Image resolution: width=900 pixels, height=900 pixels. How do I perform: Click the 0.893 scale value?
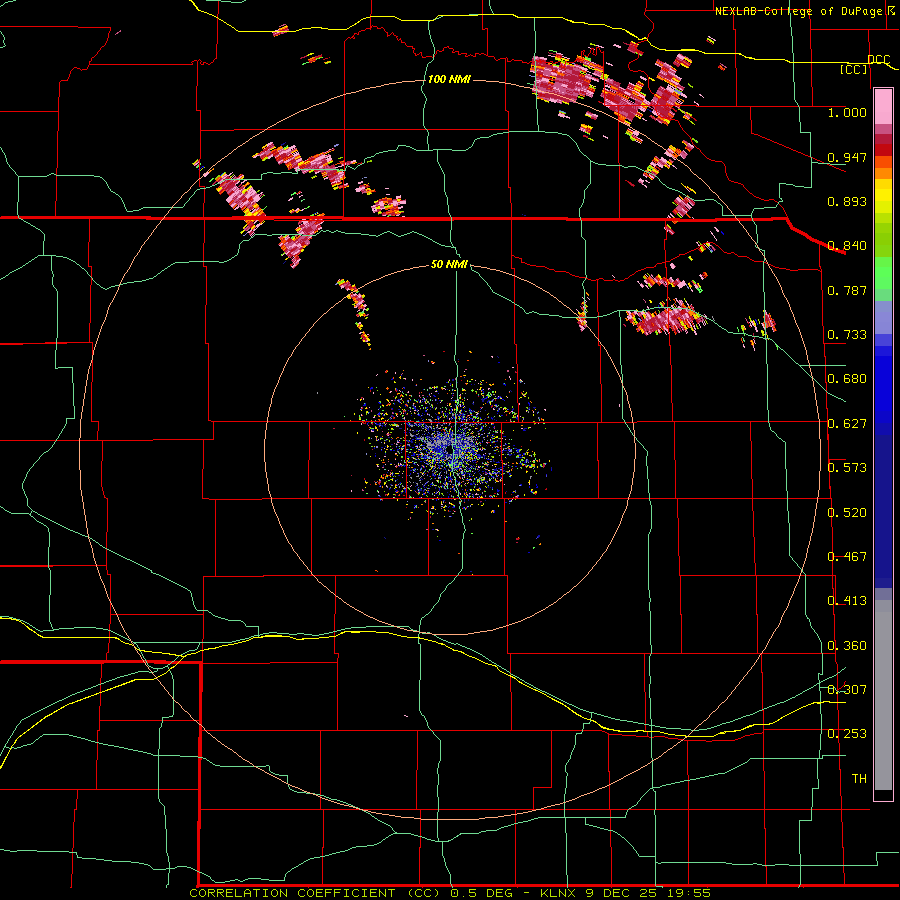point(847,201)
